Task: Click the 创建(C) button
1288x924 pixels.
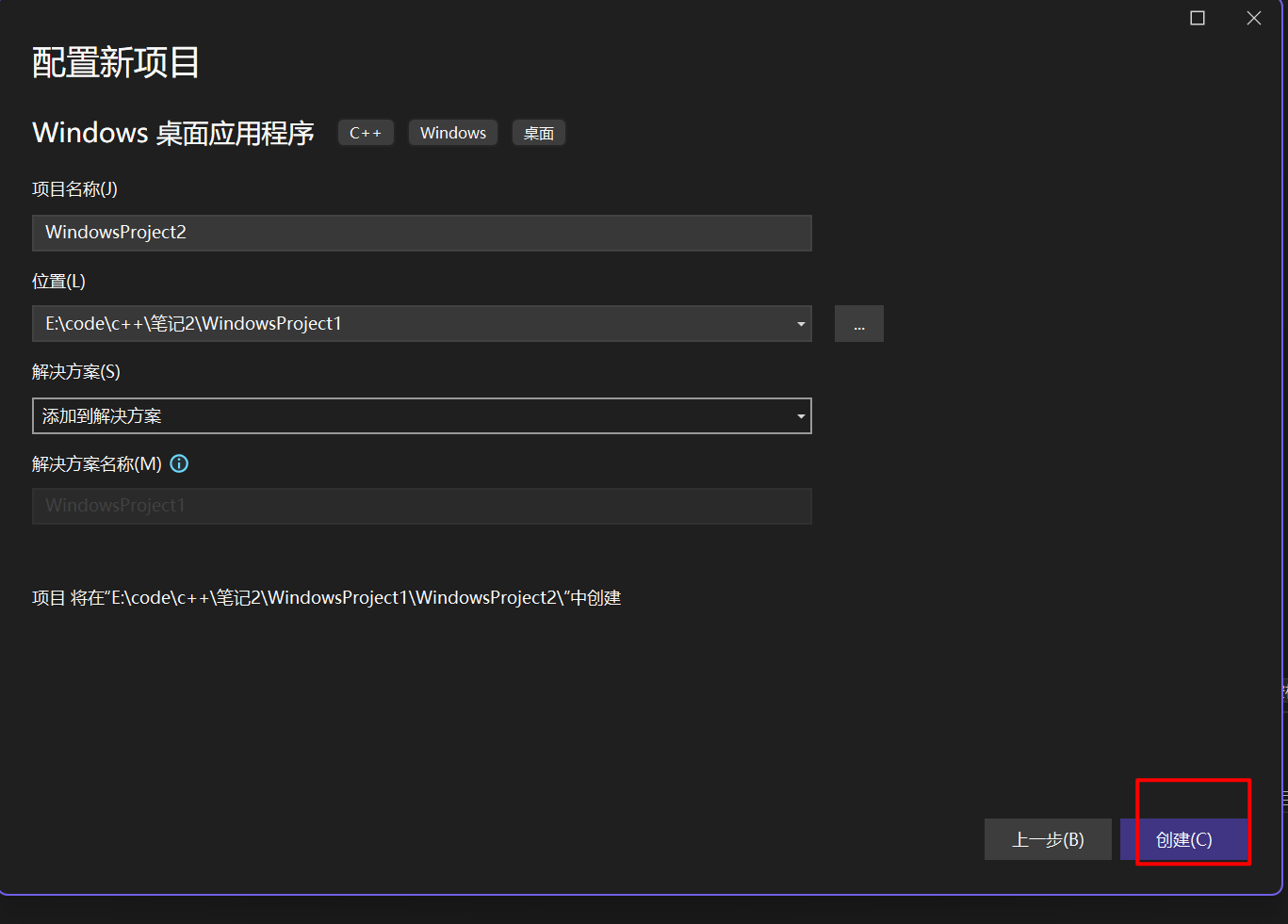Action: pos(1184,839)
